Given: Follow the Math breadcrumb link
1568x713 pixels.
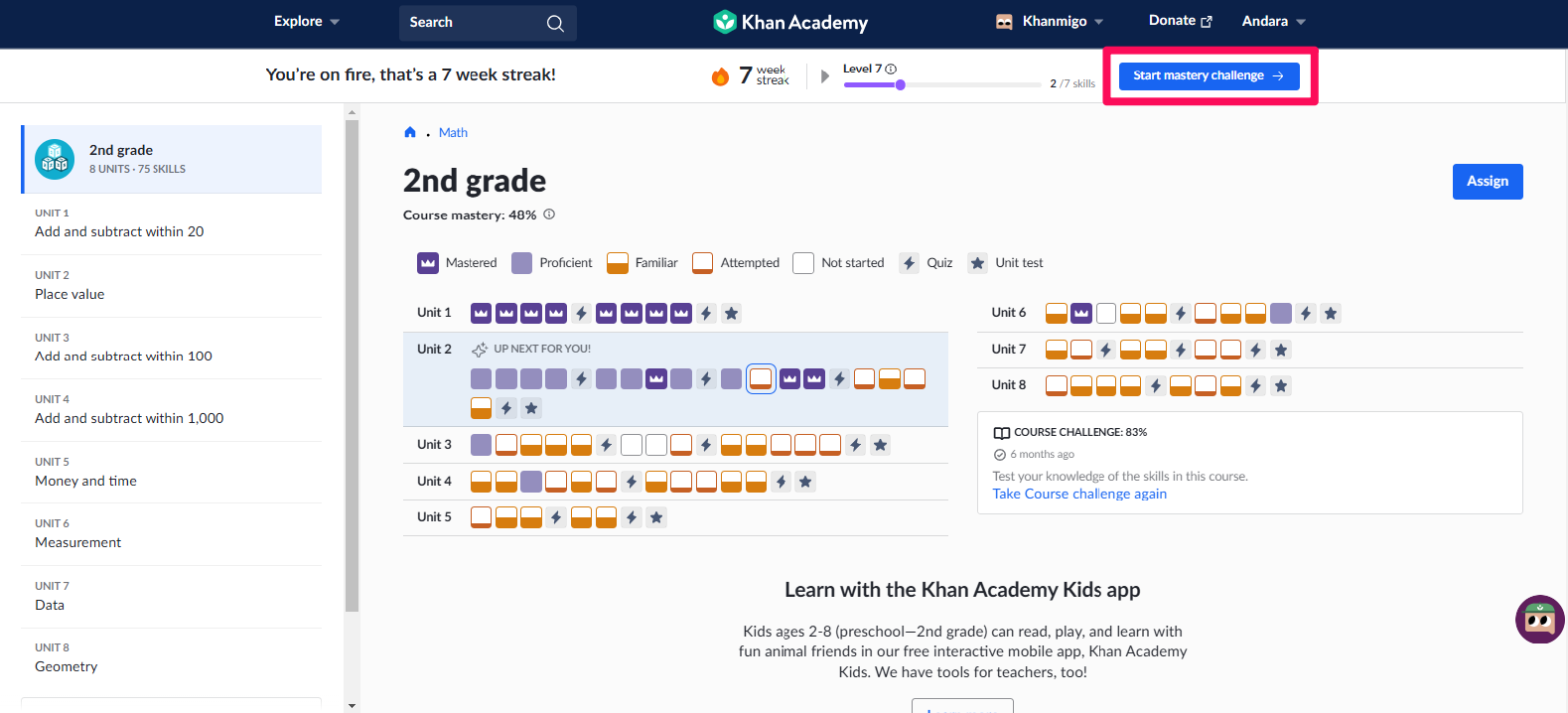Looking at the screenshot, I should tap(453, 133).
